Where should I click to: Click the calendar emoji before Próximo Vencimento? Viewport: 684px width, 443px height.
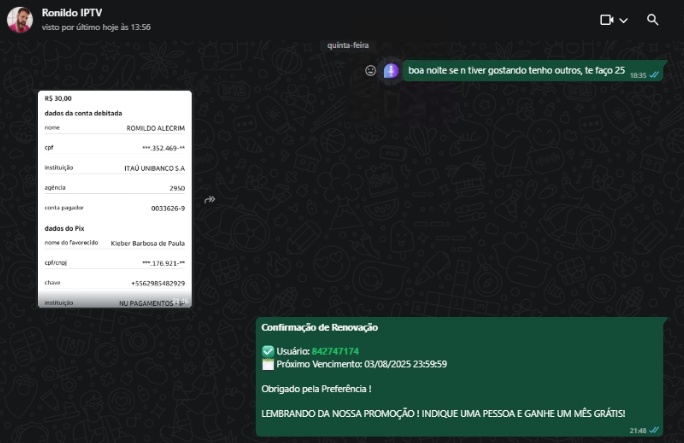tap(267, 364)
